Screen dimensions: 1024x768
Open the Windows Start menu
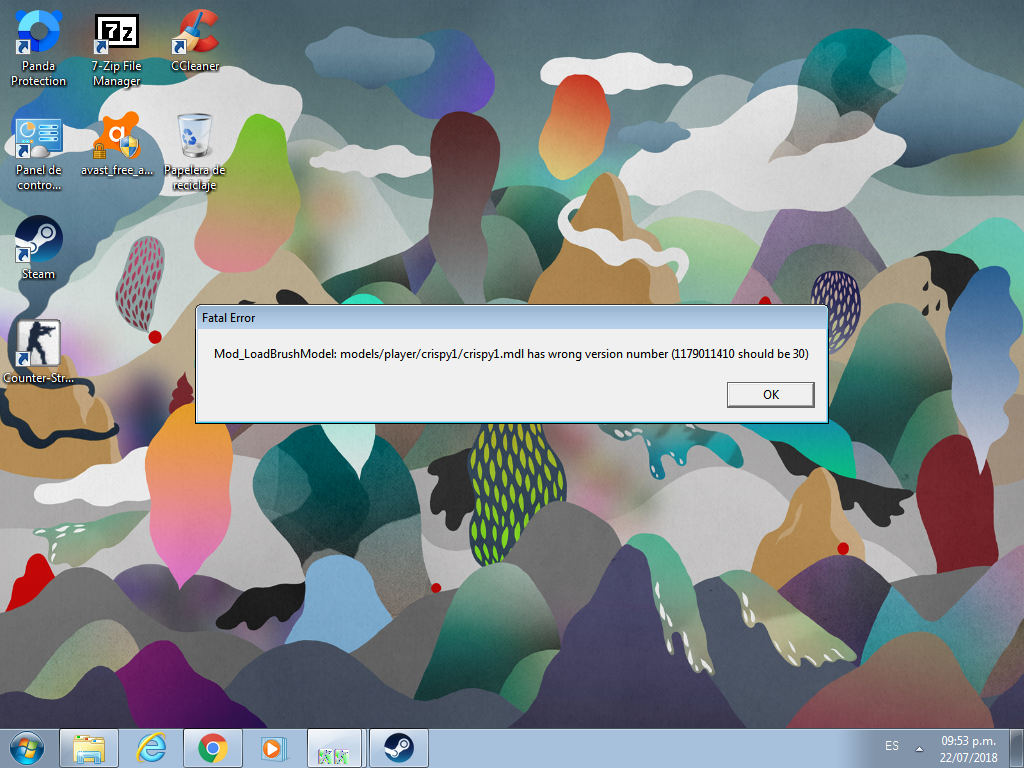tap(27, 748)
